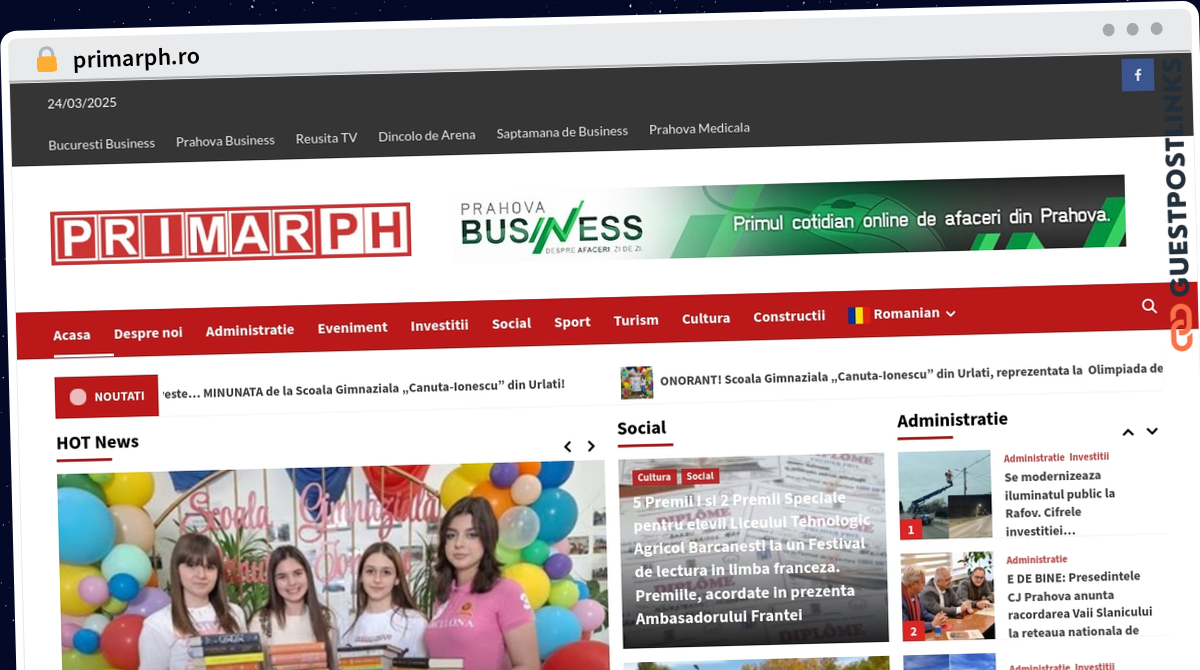This screenshot has width=1200, height=670.
Task: Open the Social menu item
Action: click(511, 323)
